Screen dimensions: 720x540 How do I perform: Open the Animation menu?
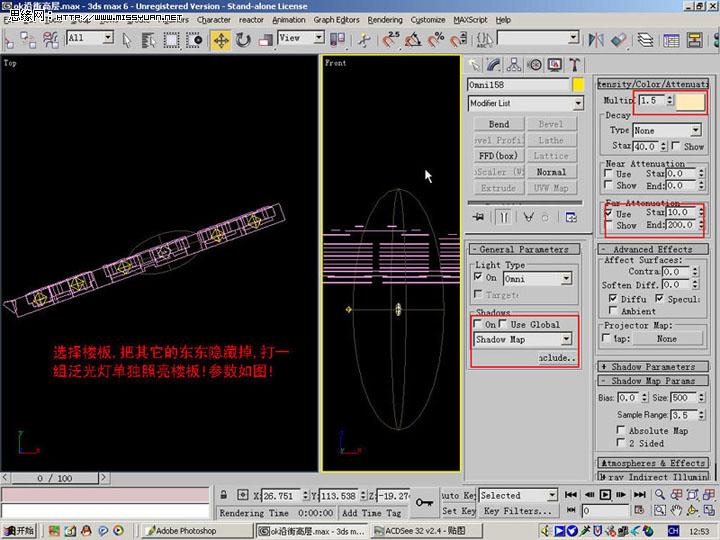(288, 20)
